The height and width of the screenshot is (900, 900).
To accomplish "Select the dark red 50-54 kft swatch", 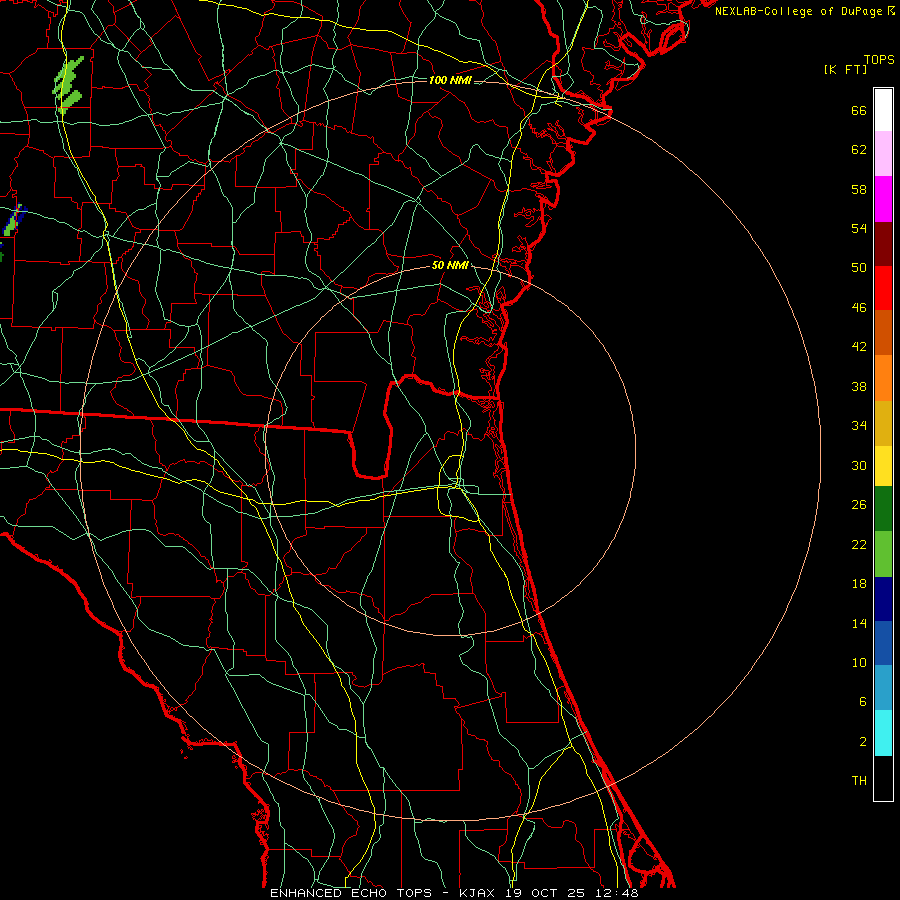I will [883, 243].
